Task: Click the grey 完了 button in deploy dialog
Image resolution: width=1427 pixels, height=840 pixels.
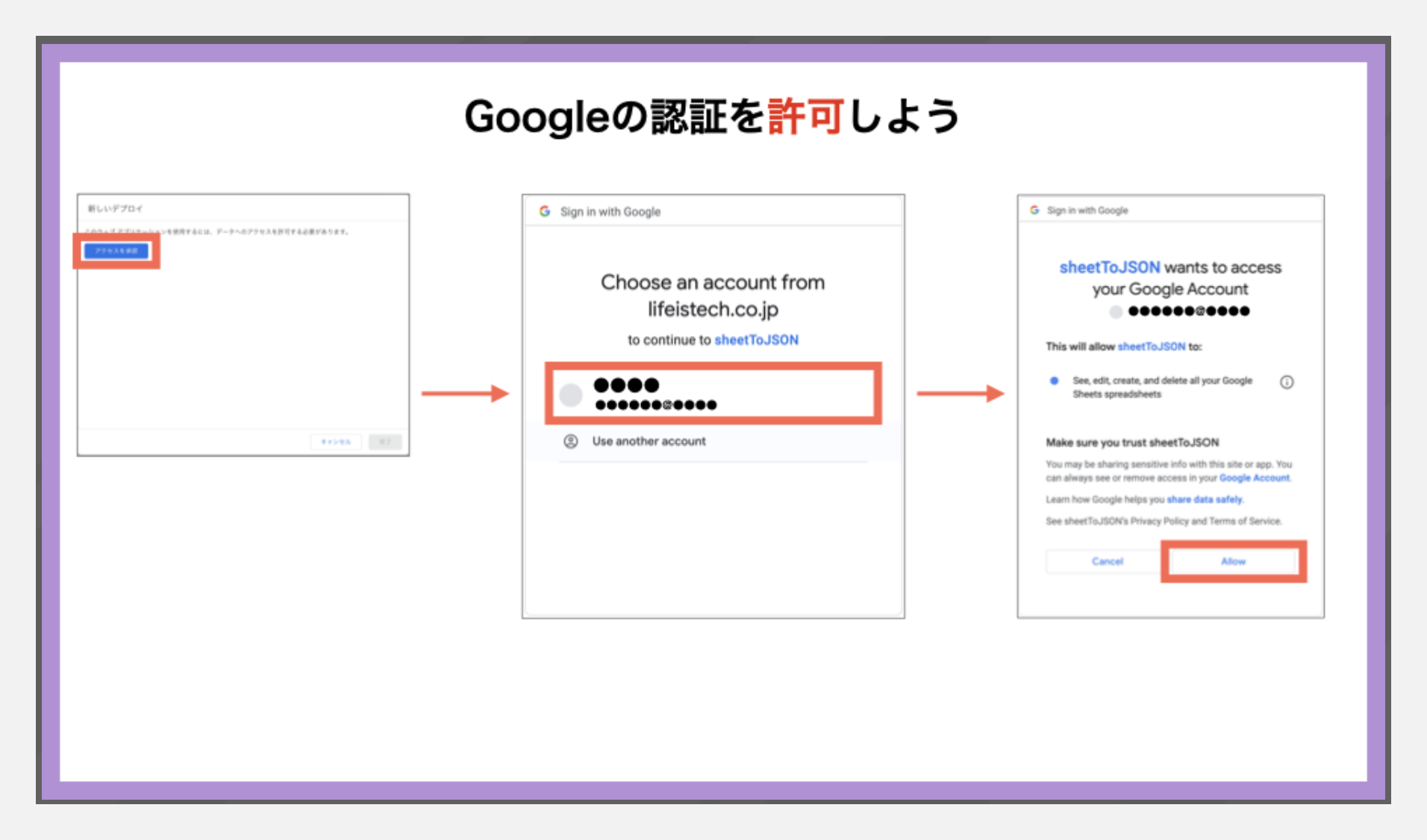Action: click(385, 442)
